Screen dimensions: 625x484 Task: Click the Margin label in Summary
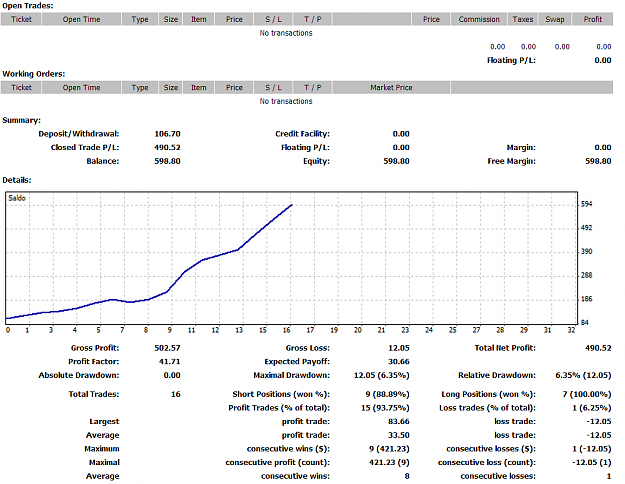[521, 148]
